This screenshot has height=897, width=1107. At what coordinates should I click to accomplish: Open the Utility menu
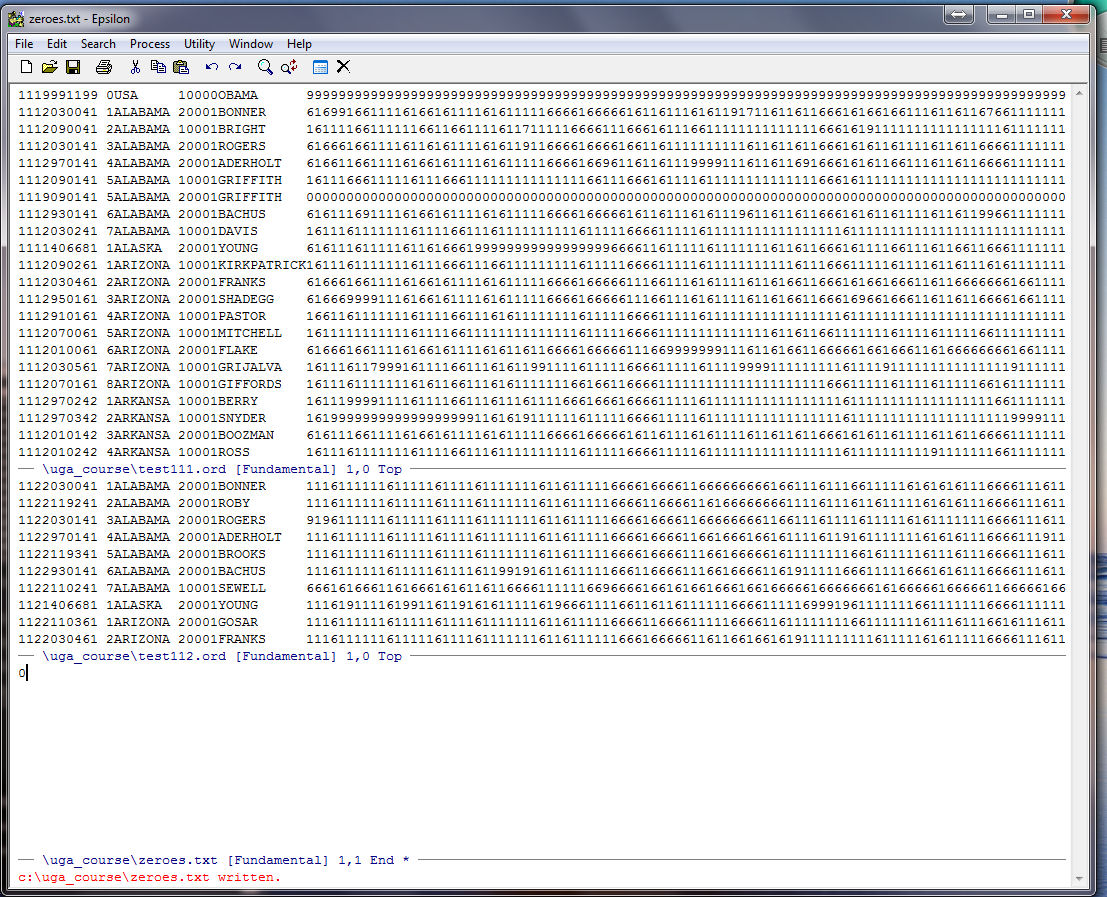click(199, 44)
